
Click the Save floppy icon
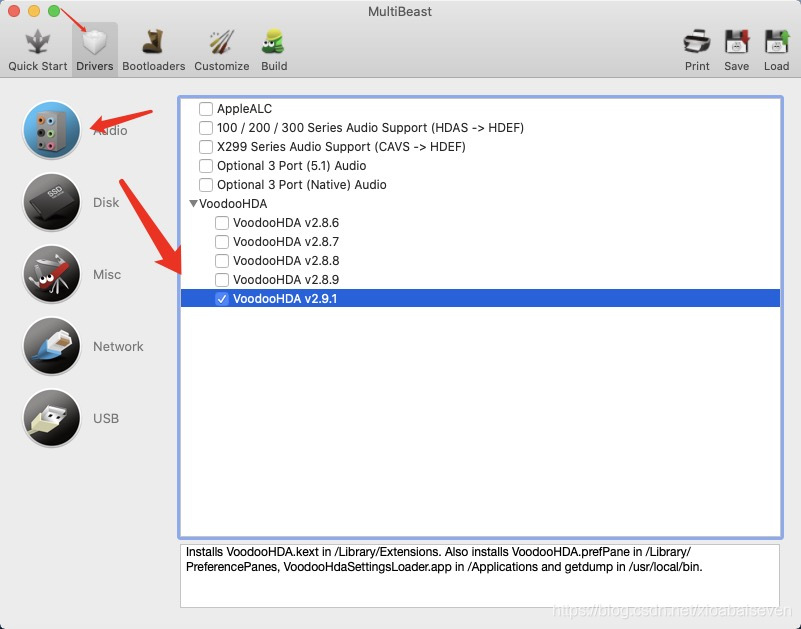coord(736,42)
